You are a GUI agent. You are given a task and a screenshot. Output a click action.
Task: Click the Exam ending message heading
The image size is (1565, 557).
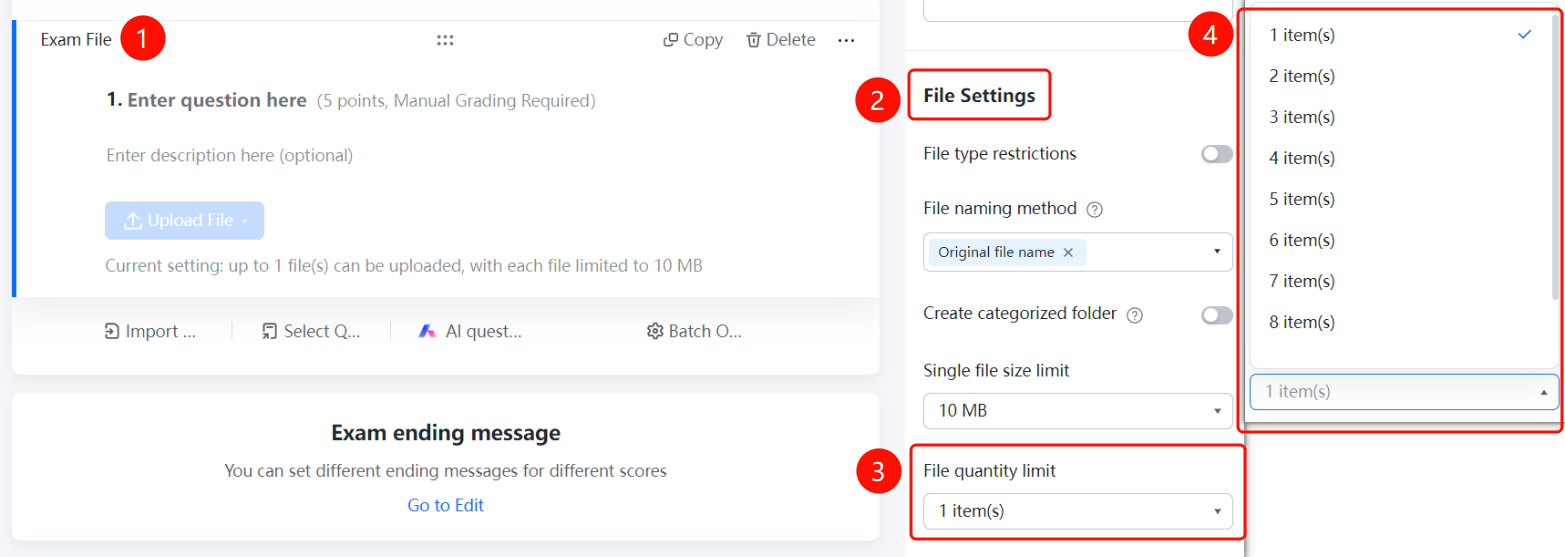(445, 433)
